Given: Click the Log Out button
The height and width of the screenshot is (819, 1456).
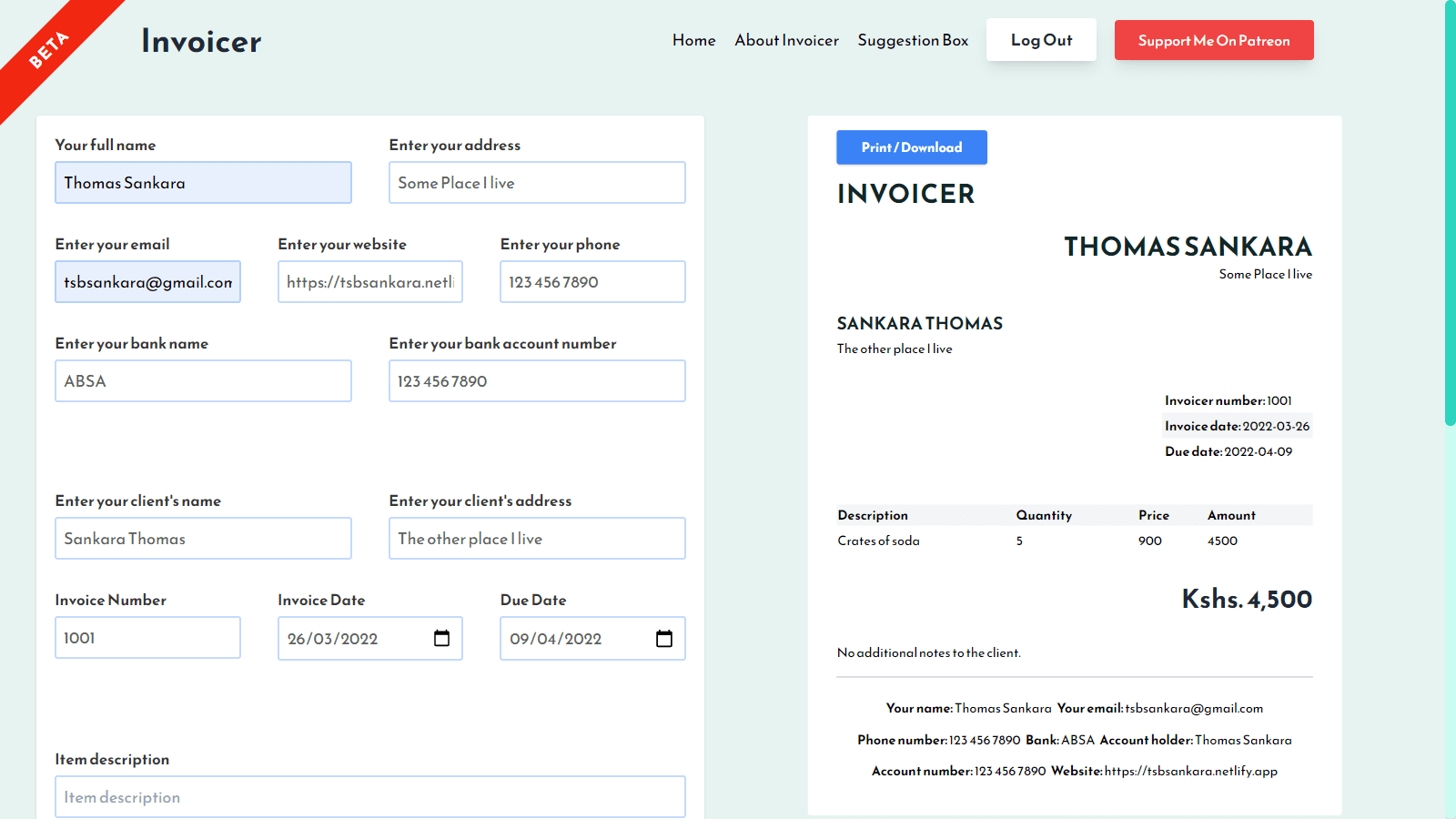Looking at the screenshot, I should [1041, 39].
